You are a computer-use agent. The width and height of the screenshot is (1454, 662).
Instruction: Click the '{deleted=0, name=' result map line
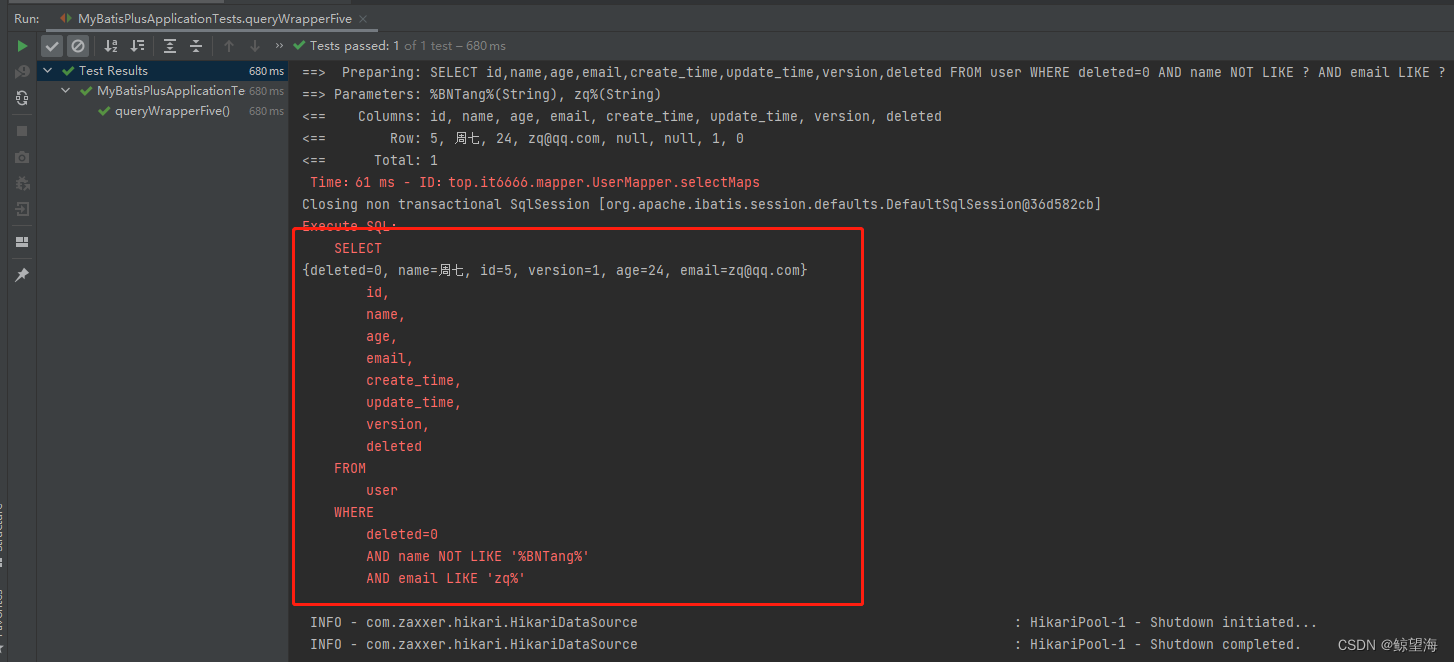pos(554,270)
